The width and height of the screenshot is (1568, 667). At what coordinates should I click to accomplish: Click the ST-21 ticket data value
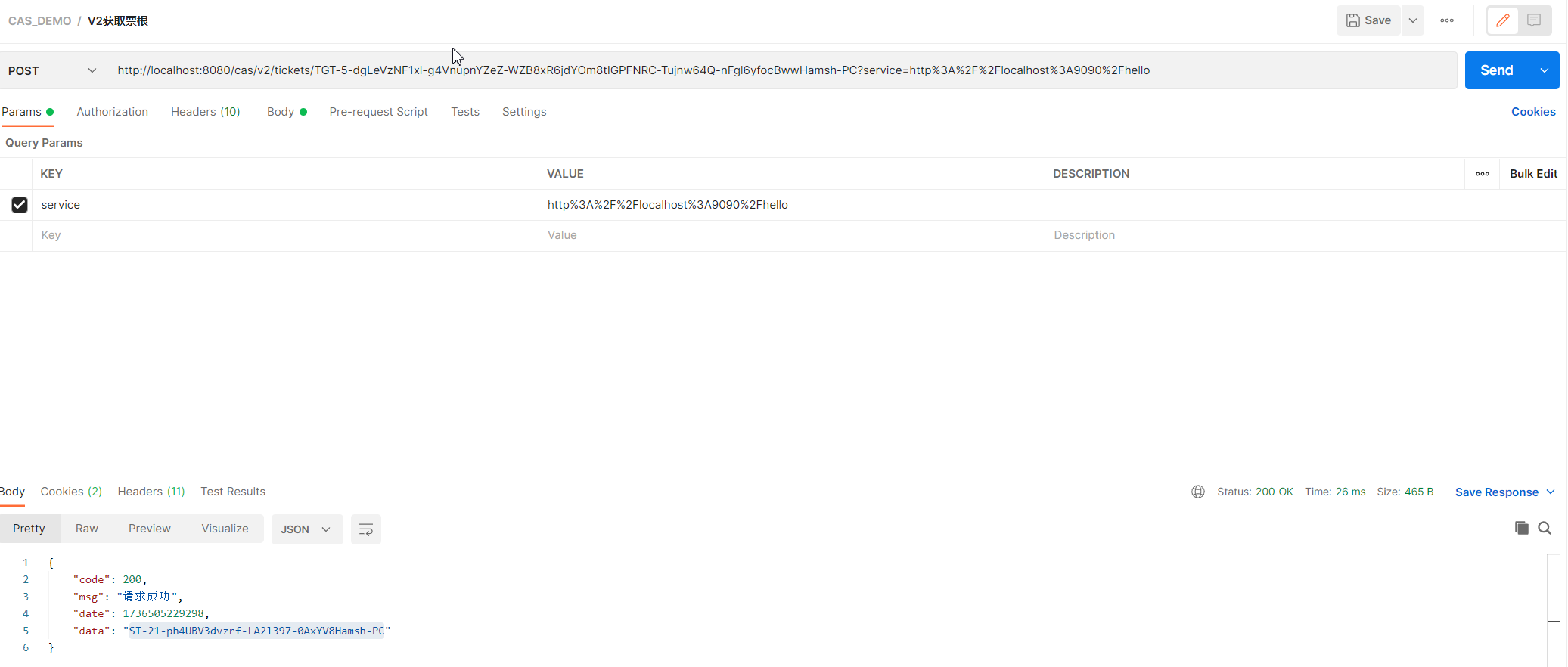[256, 631]
